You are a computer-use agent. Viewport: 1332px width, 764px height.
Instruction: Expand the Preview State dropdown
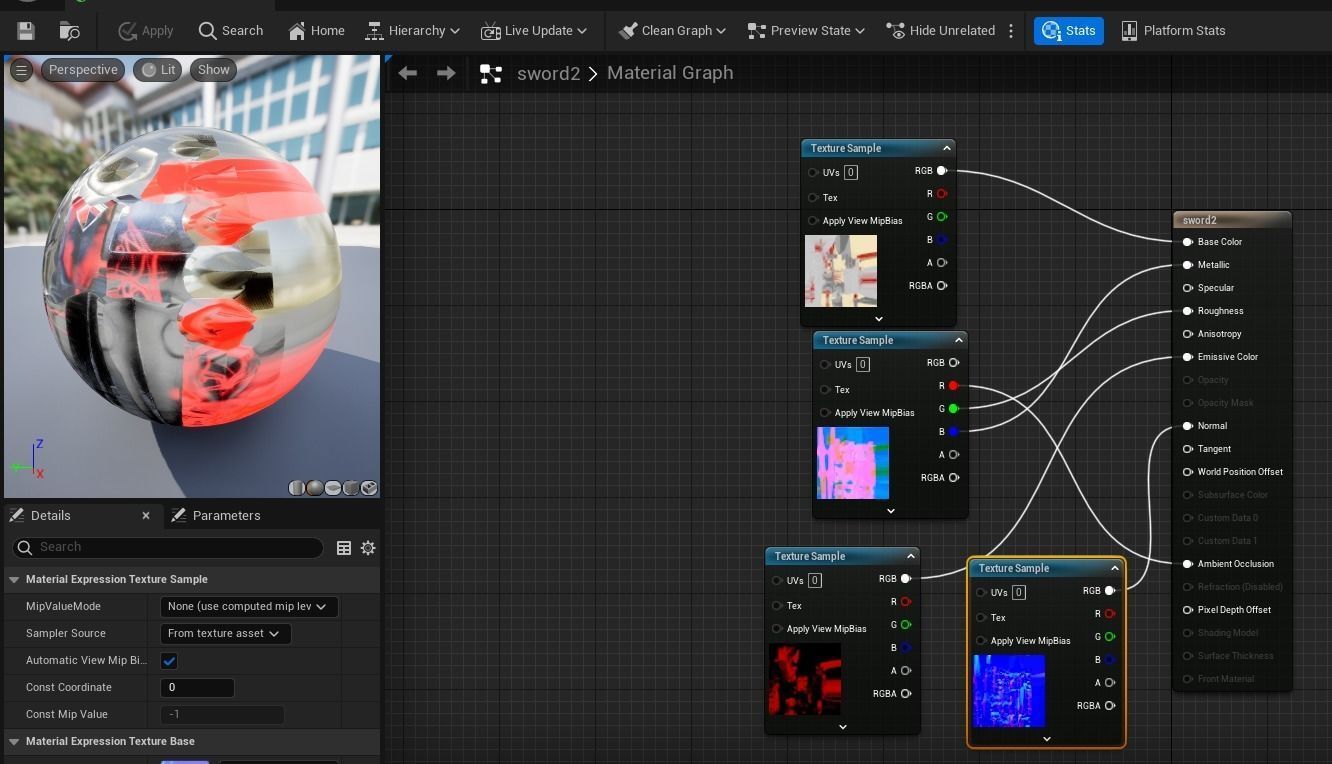[806, 31]
